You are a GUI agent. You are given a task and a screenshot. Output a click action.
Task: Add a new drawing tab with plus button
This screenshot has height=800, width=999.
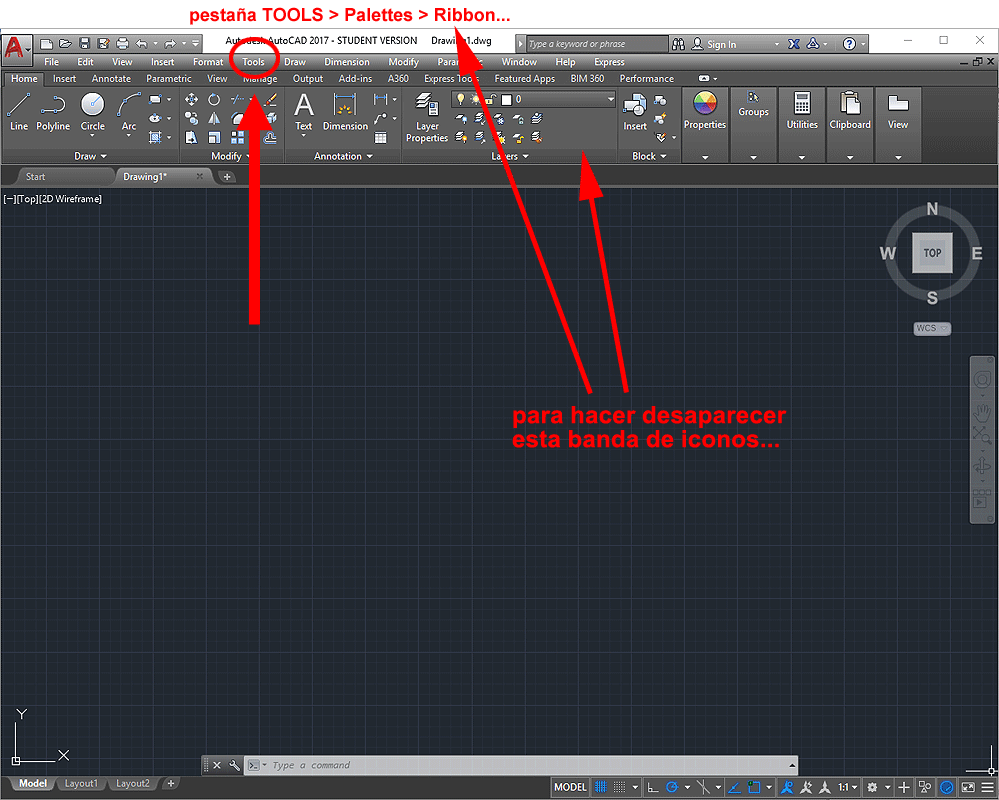click(x=227, y=176)
